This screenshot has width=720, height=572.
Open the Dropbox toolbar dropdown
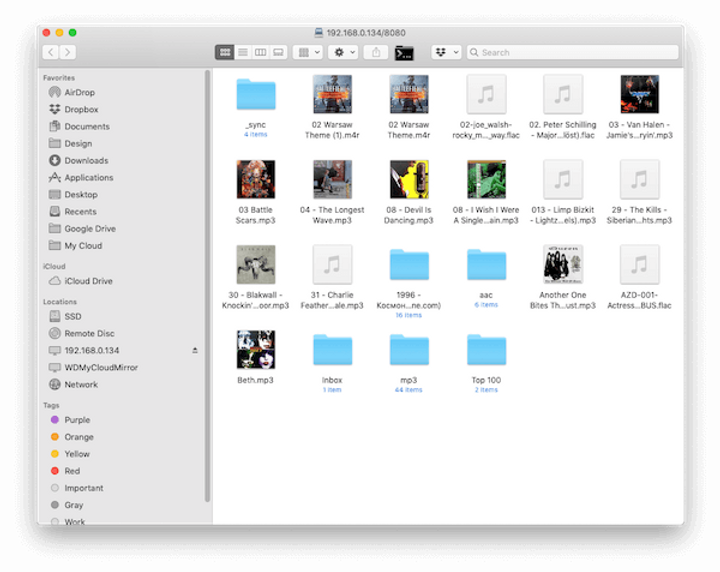[446, 52]
